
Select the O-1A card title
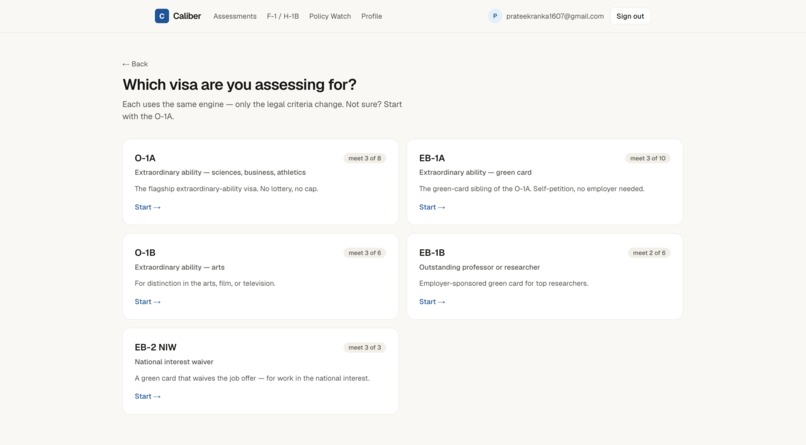tap(145, 158)
